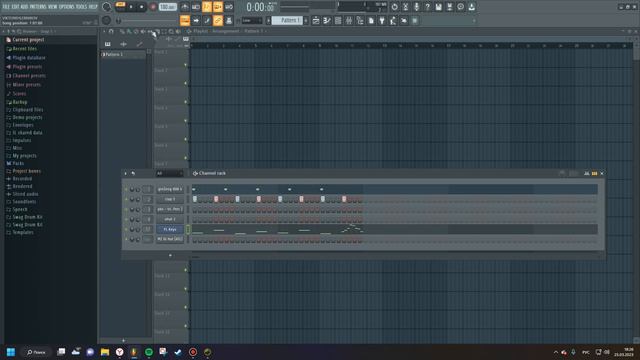Mute the FL Keys channel LED
The width and height of the screenshot is (640, 360).
point(126,229)
